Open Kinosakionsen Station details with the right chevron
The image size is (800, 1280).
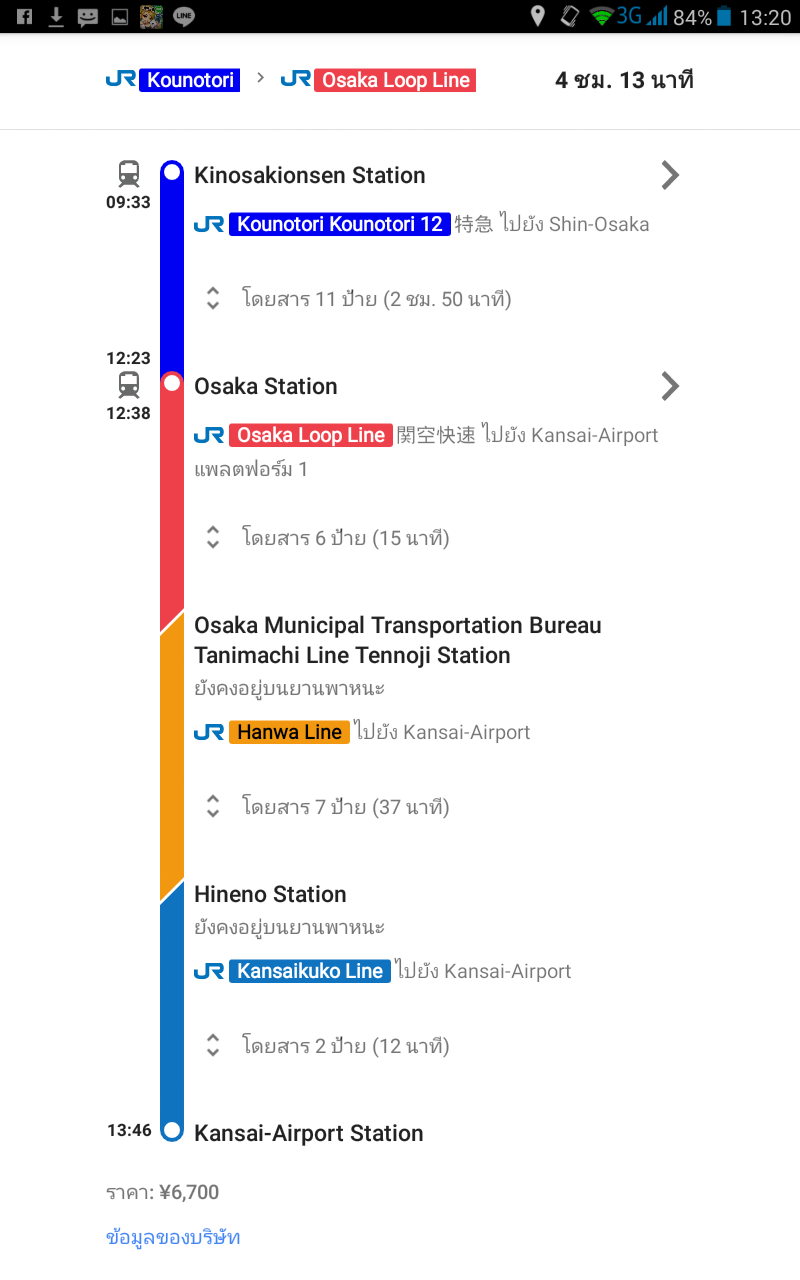670,175
